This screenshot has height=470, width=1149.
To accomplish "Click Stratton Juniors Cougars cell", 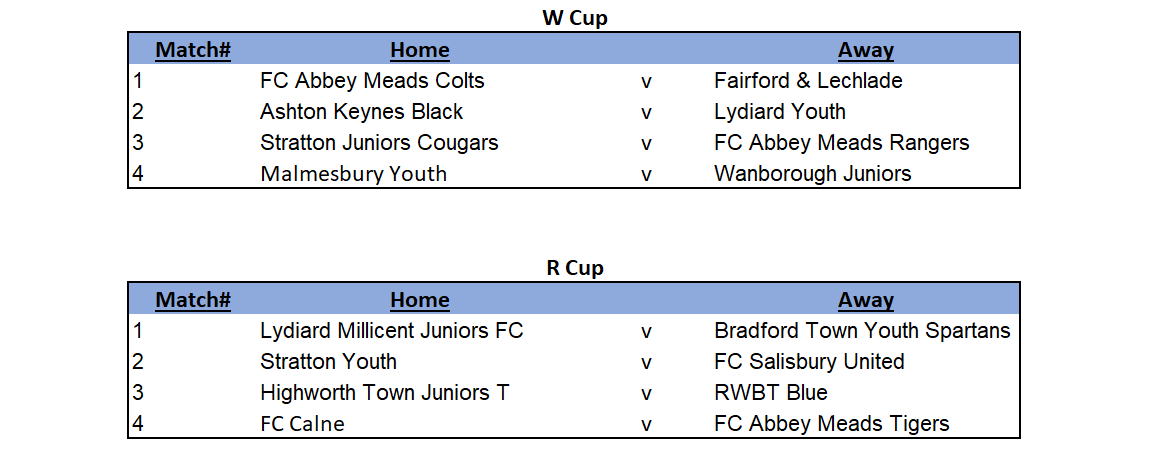I will coord(379,142).
